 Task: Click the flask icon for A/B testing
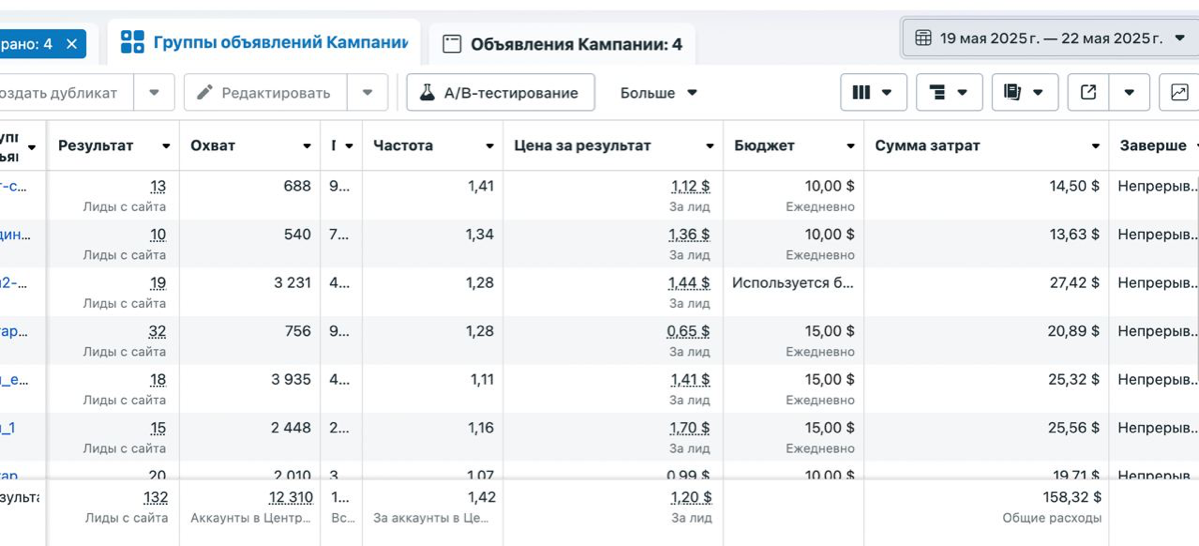coord(427,93)
